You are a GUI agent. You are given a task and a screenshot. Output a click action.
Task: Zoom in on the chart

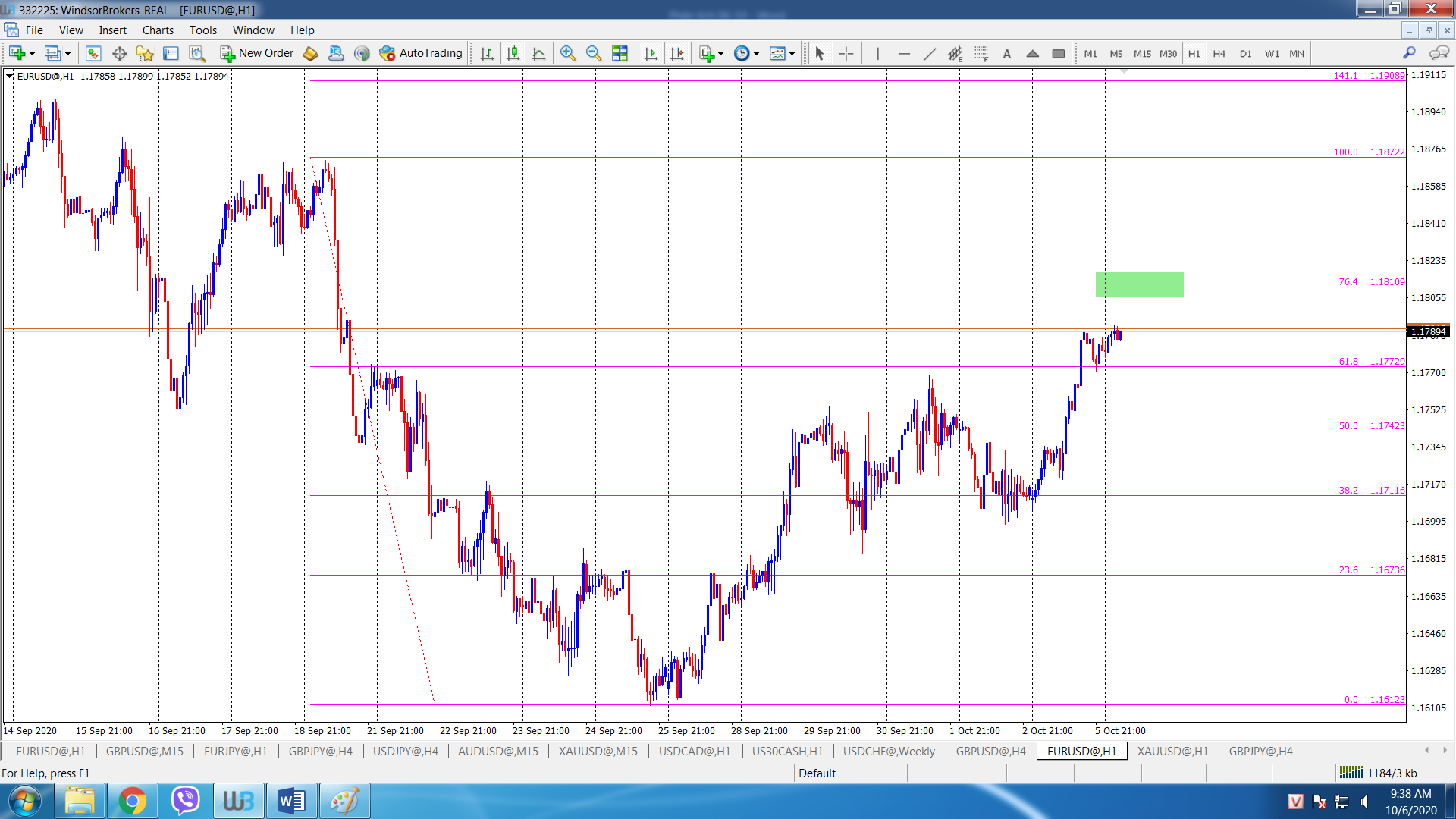[567, 53]
